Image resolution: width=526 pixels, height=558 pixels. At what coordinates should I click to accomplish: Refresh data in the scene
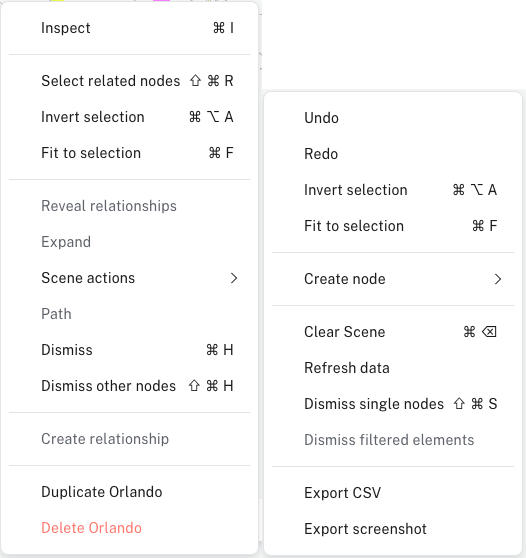(x=393, y=368)
